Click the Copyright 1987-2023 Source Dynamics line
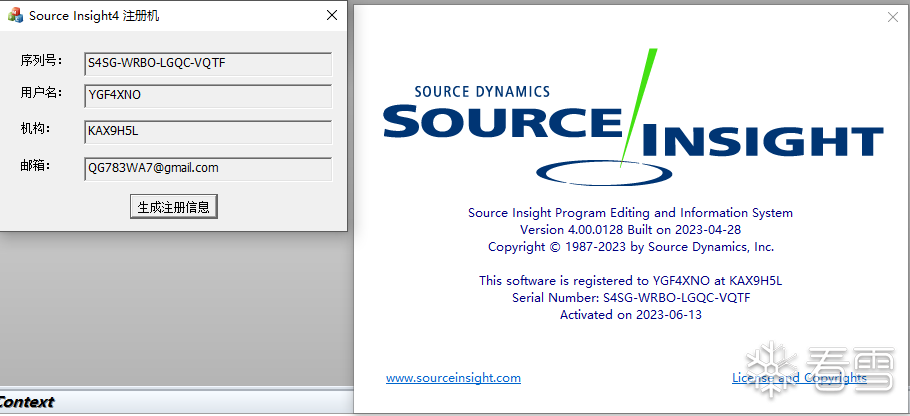The image size is (910, 416). tap(631, 247)
